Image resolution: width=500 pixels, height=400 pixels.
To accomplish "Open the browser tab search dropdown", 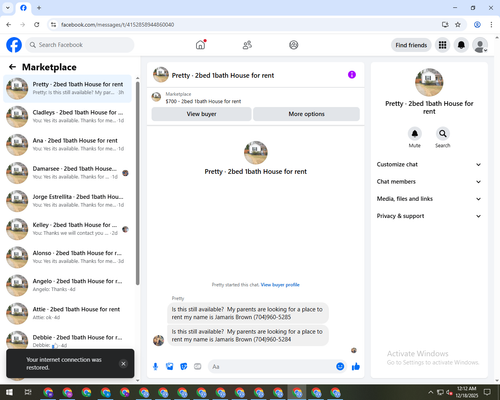I will [8, 8].
